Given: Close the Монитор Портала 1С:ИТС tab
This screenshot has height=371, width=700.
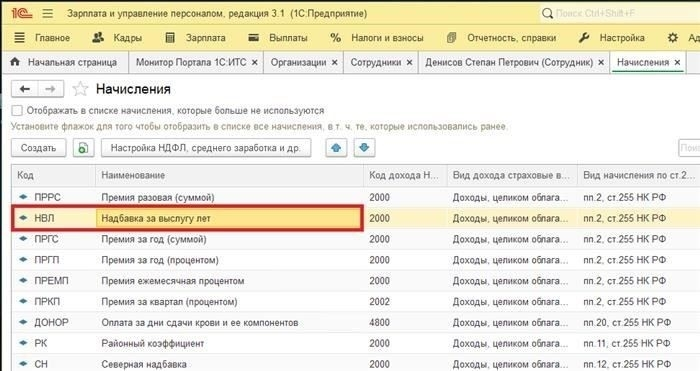Looking at the screenshot, I should click(x=254, y=63).
